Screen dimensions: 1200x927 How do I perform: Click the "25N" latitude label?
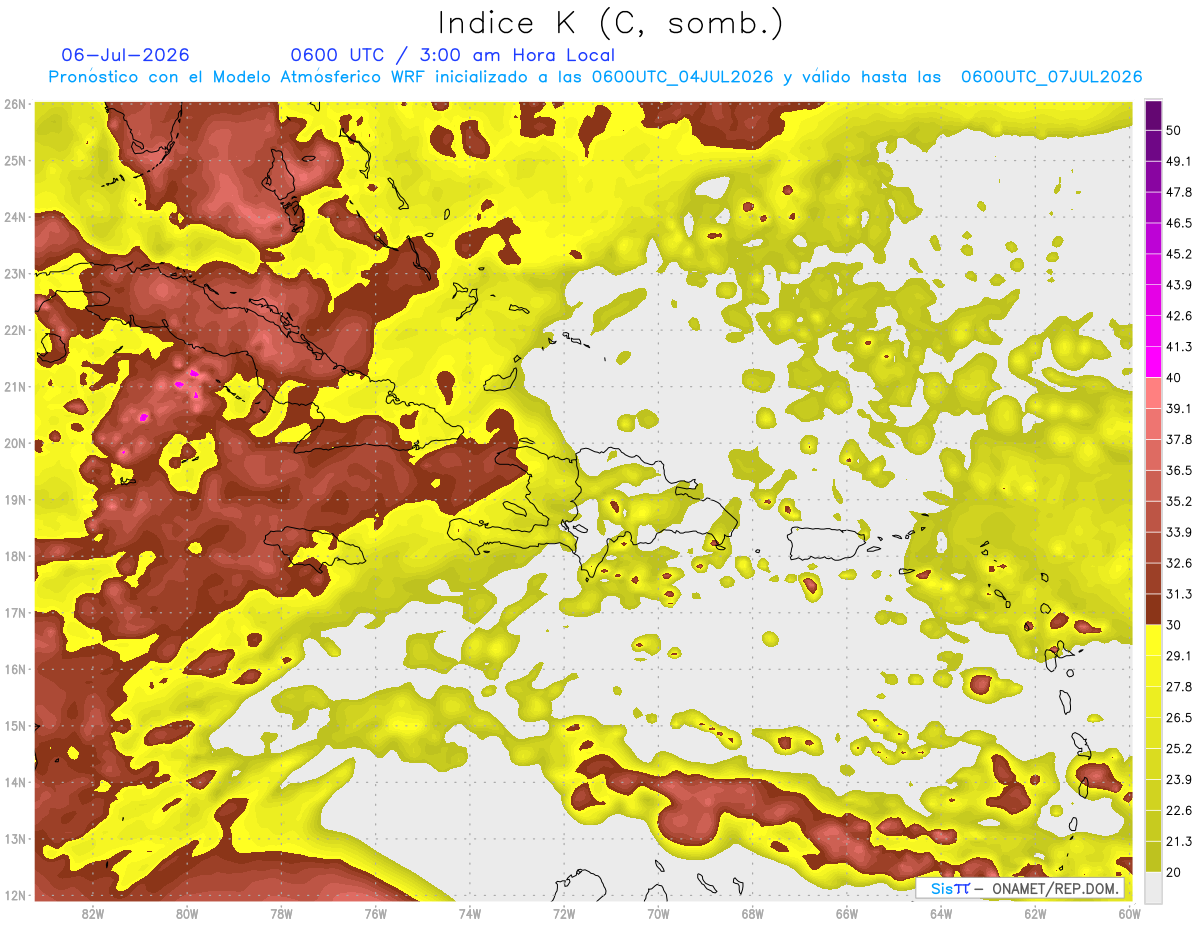pos(15,161)
